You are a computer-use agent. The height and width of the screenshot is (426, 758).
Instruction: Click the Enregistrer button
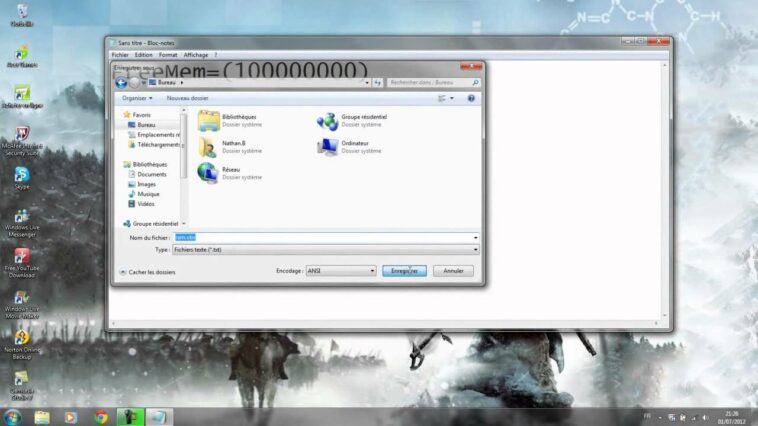(405, 271)
